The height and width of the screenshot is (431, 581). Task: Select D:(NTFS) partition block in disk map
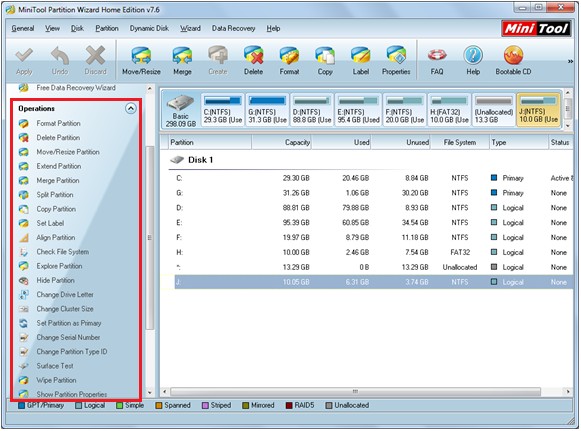coord(312,110)
